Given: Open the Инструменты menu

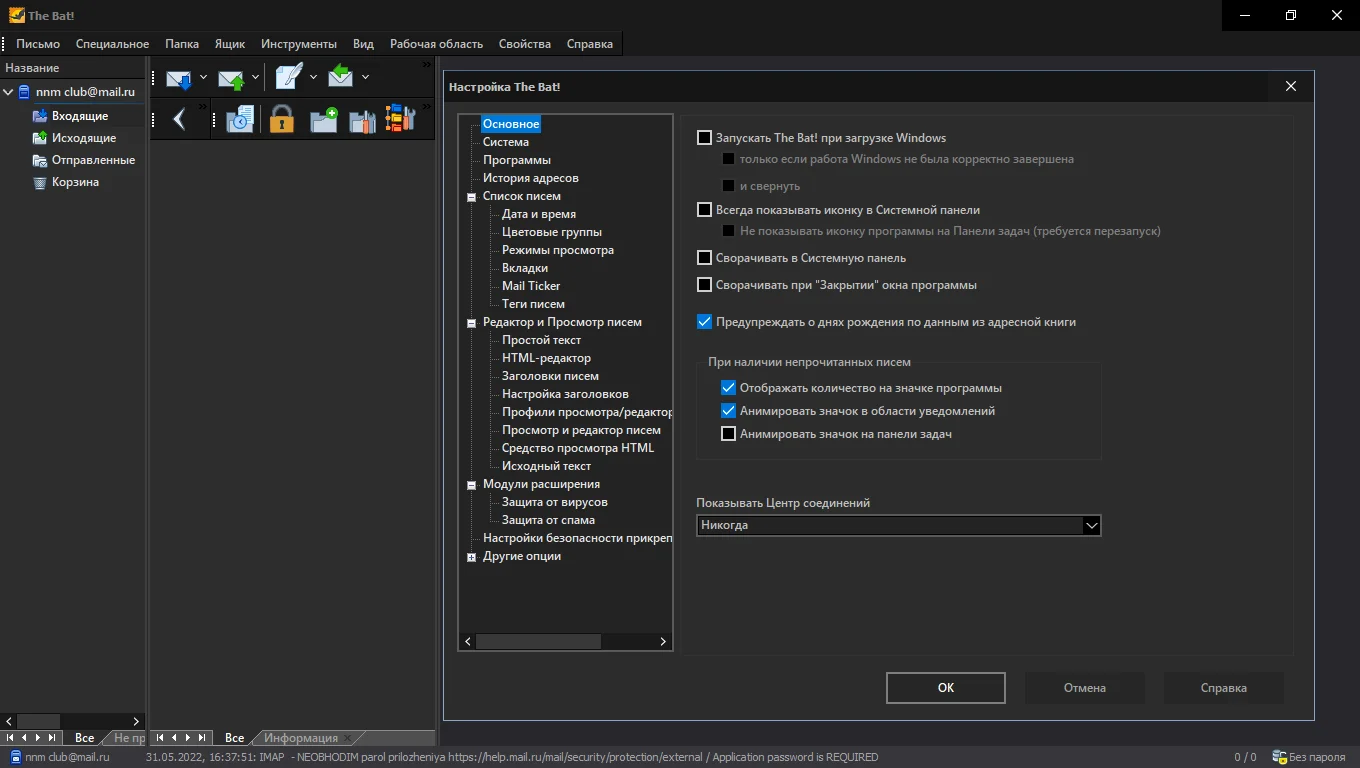Looking at the screenshot, I should [x=299, y=44].
